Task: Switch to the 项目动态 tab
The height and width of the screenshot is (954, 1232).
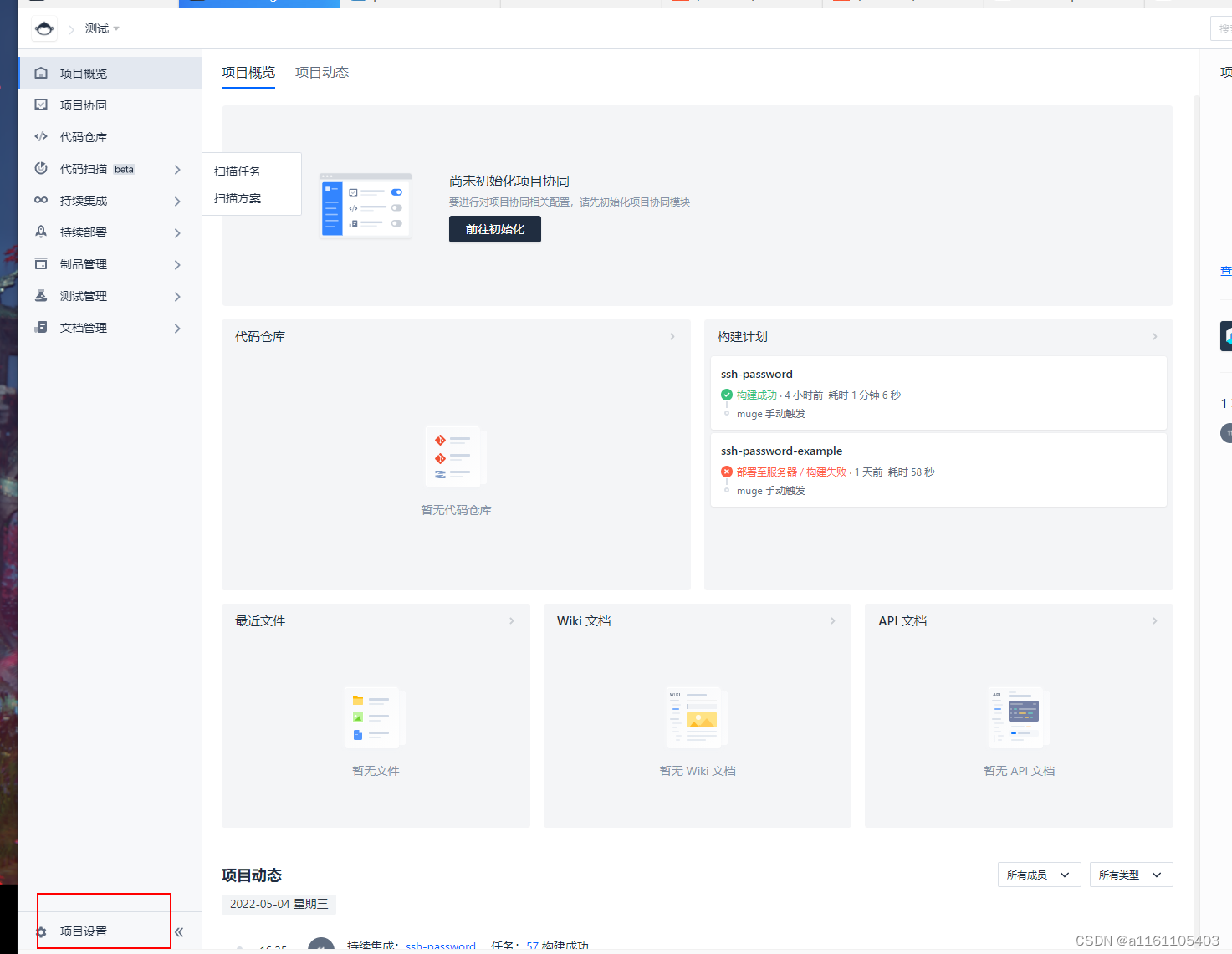Action: pos(322,72)
